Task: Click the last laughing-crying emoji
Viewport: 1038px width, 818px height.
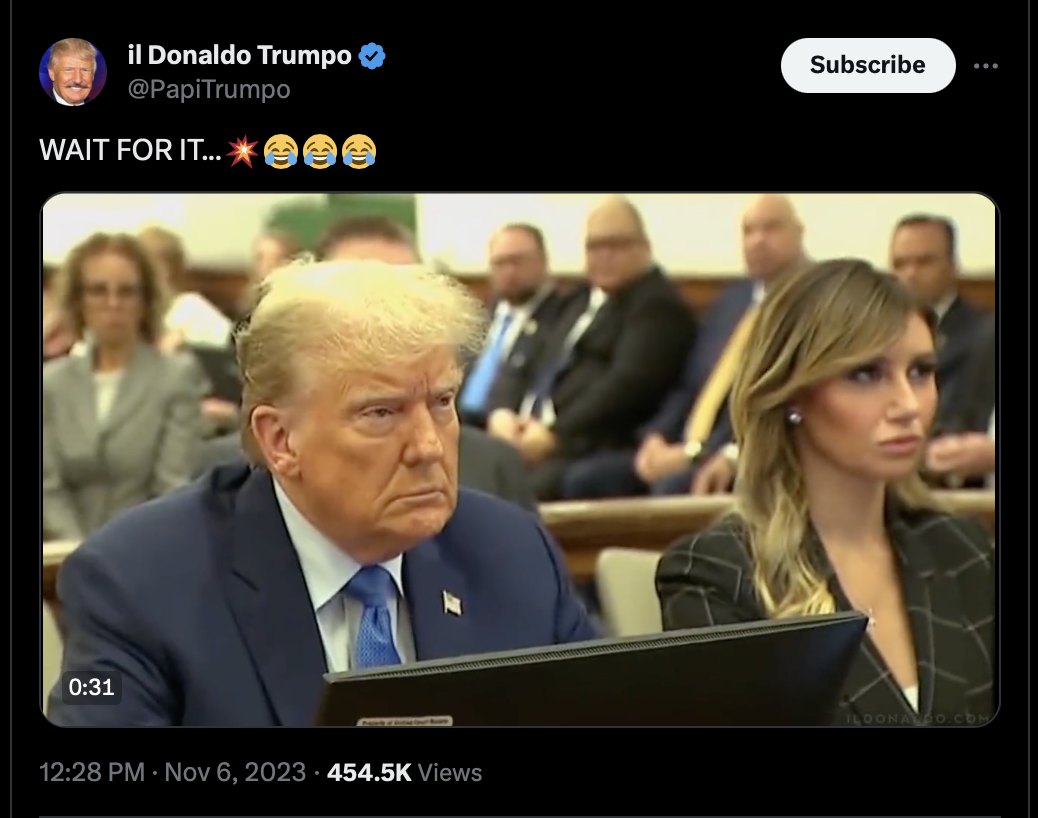Action: (359, 151)
